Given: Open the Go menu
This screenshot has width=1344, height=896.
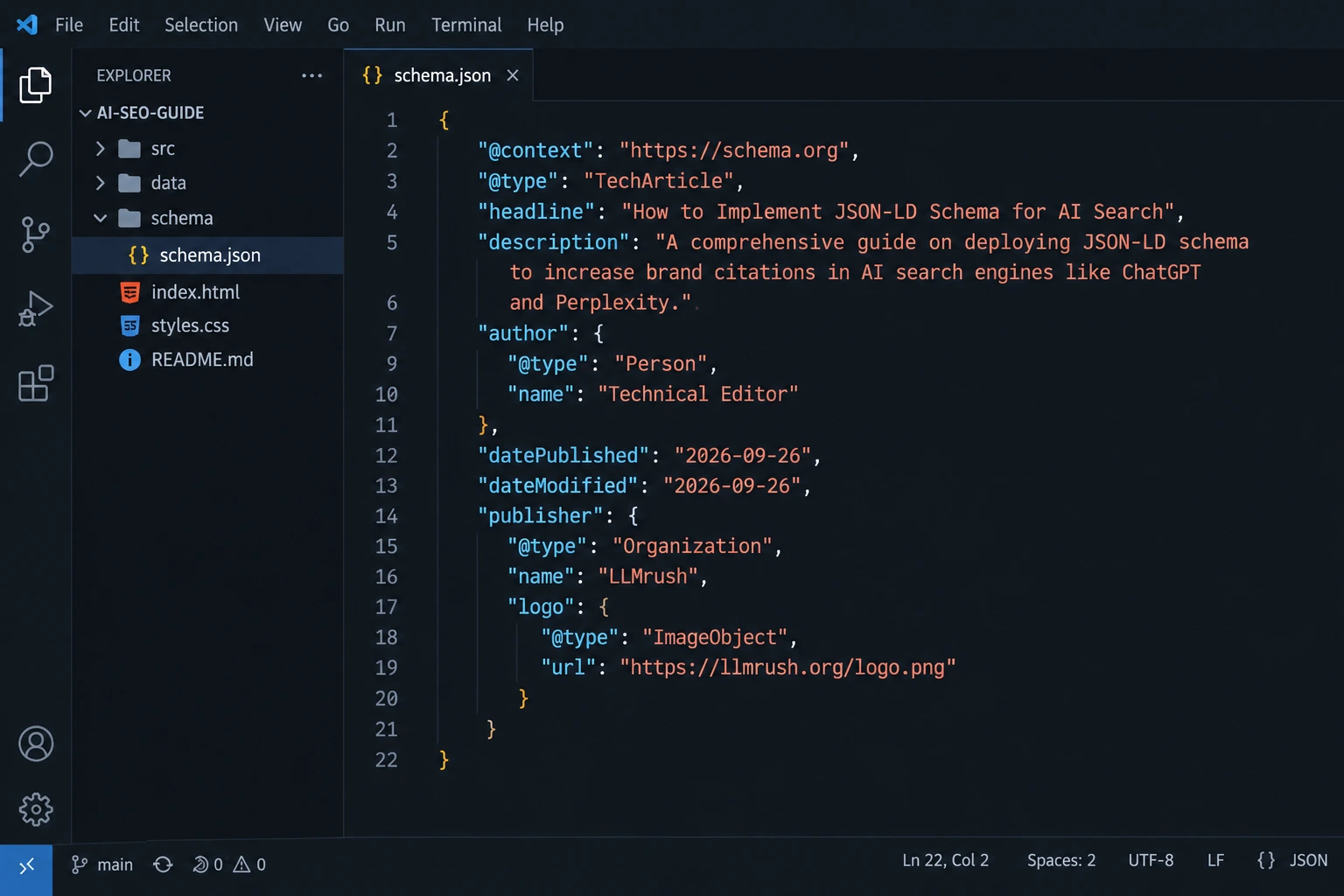Looking at the screenshot, I should pyautogui.click(x=339, y=24).
